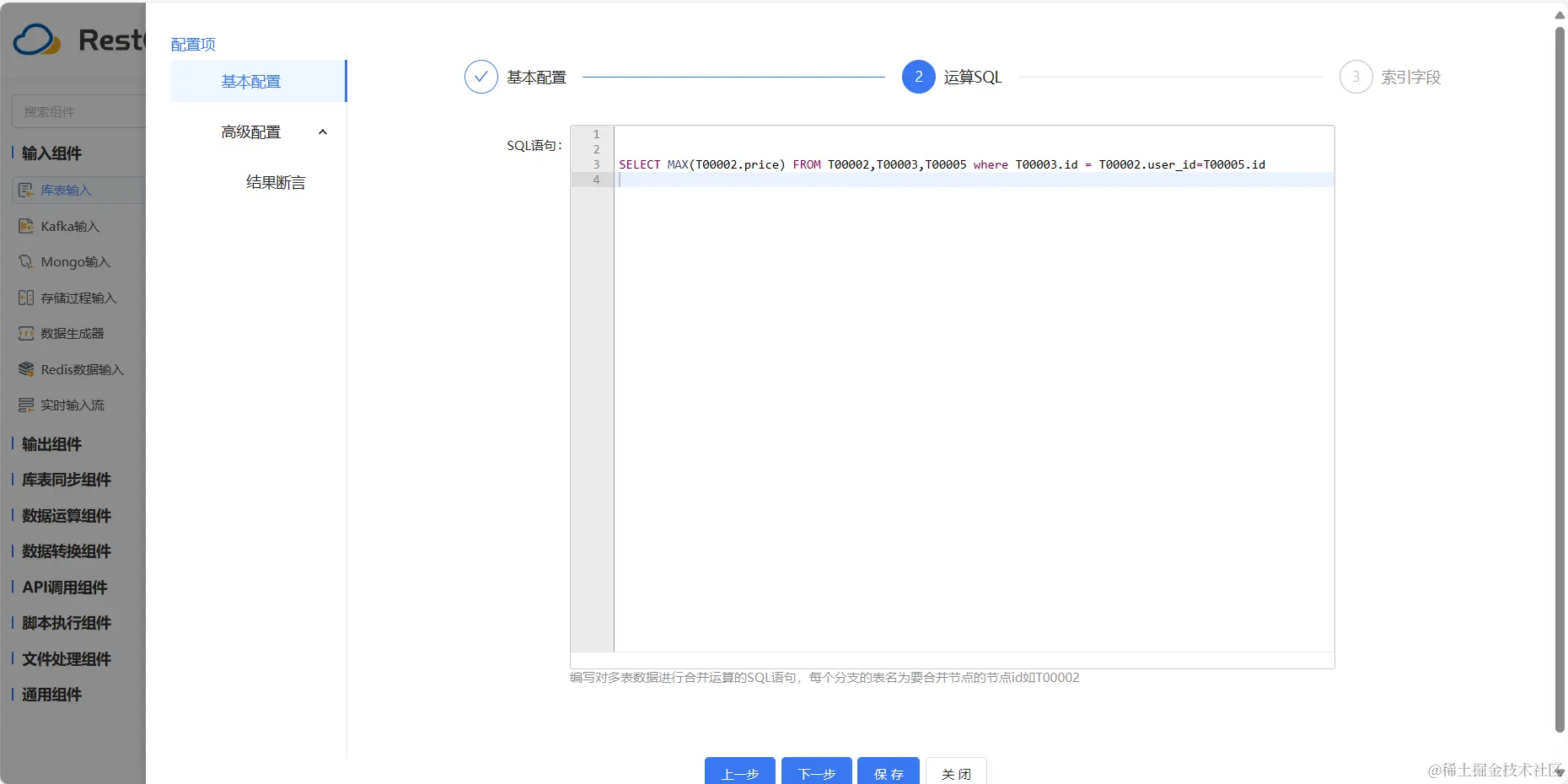The width and height of the screenshot is (1568, 784).
Task: Click line number 3 in the editor gutter
Action: (x=596, y=164)
